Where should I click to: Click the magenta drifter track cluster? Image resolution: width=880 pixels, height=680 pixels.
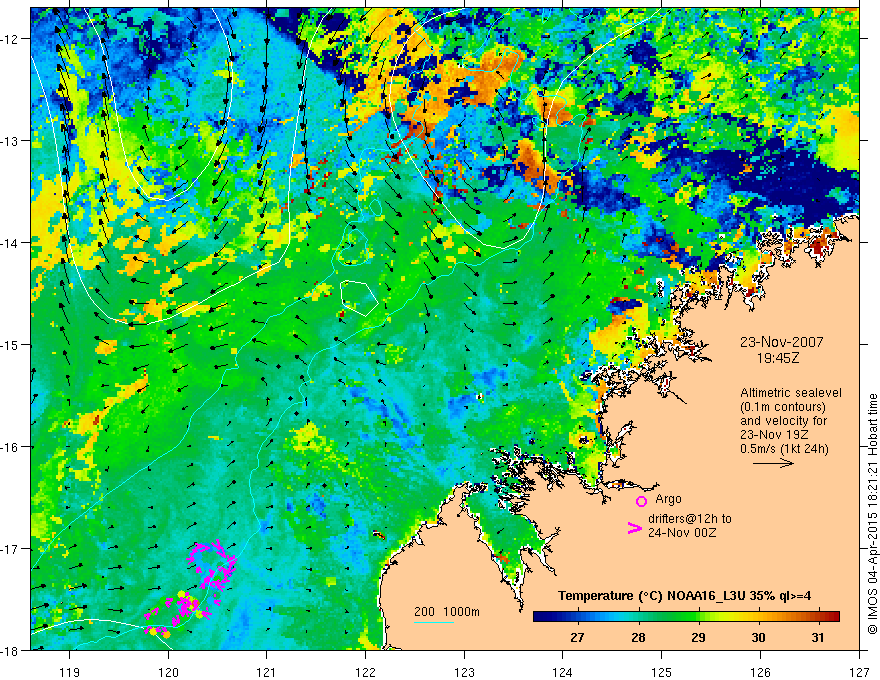191,588
